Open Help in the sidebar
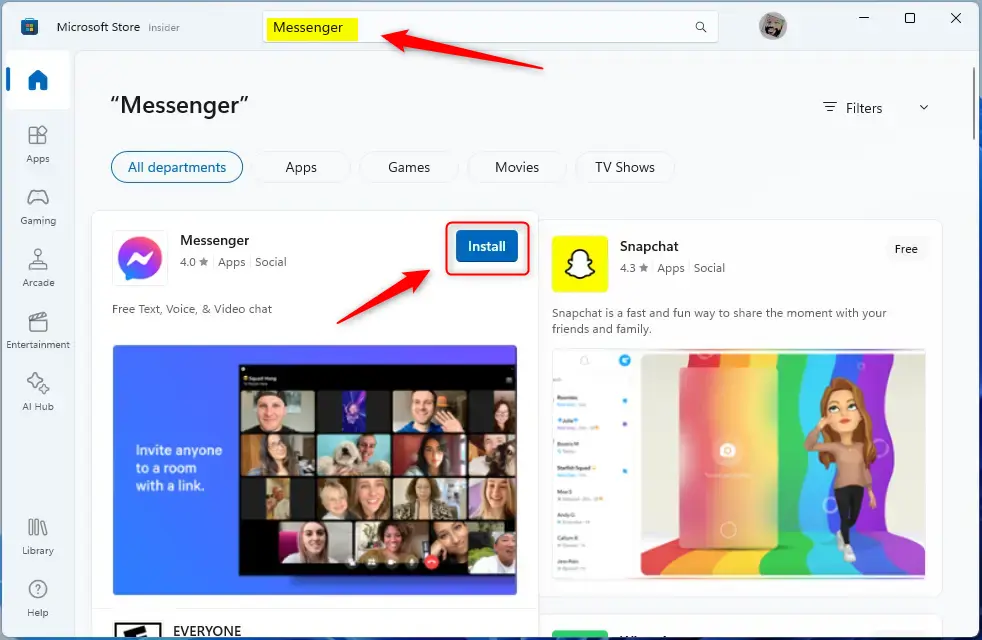 coord(38,599)
